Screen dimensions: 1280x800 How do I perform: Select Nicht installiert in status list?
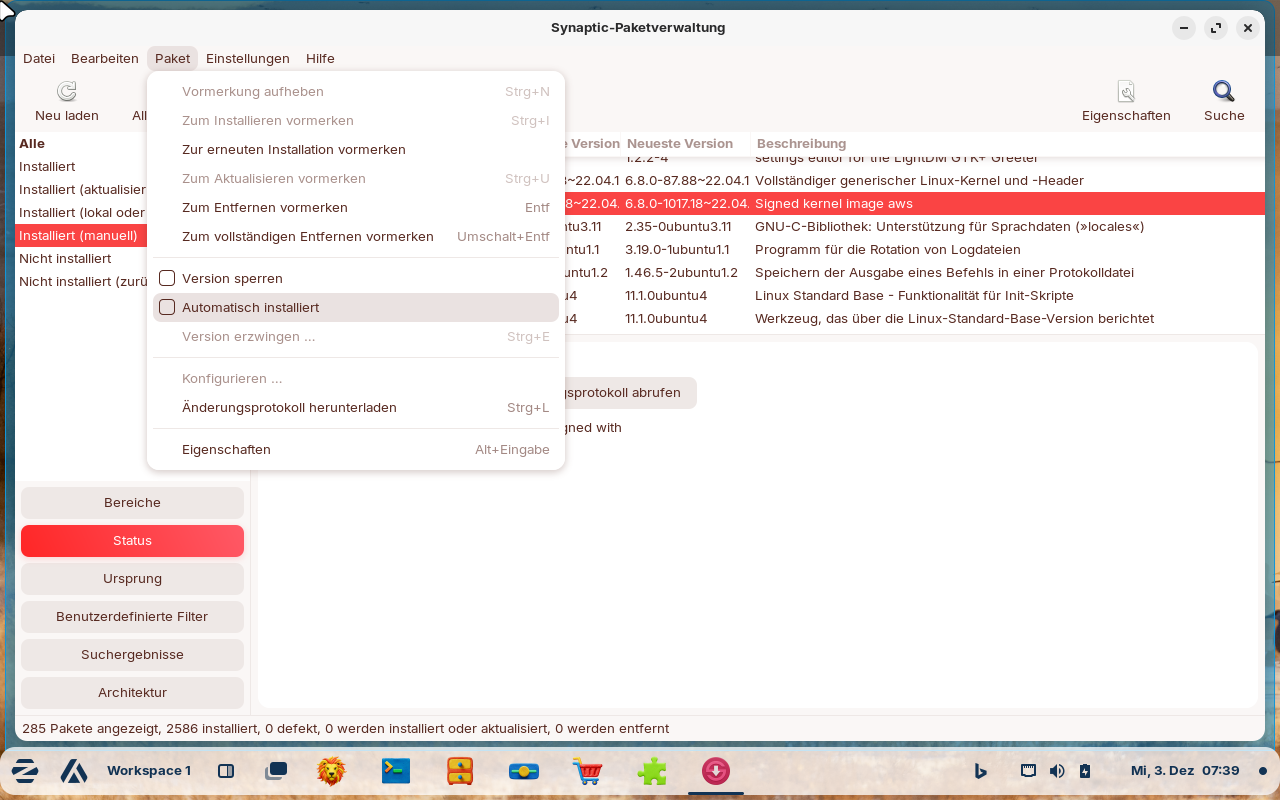tap(65, 259)
